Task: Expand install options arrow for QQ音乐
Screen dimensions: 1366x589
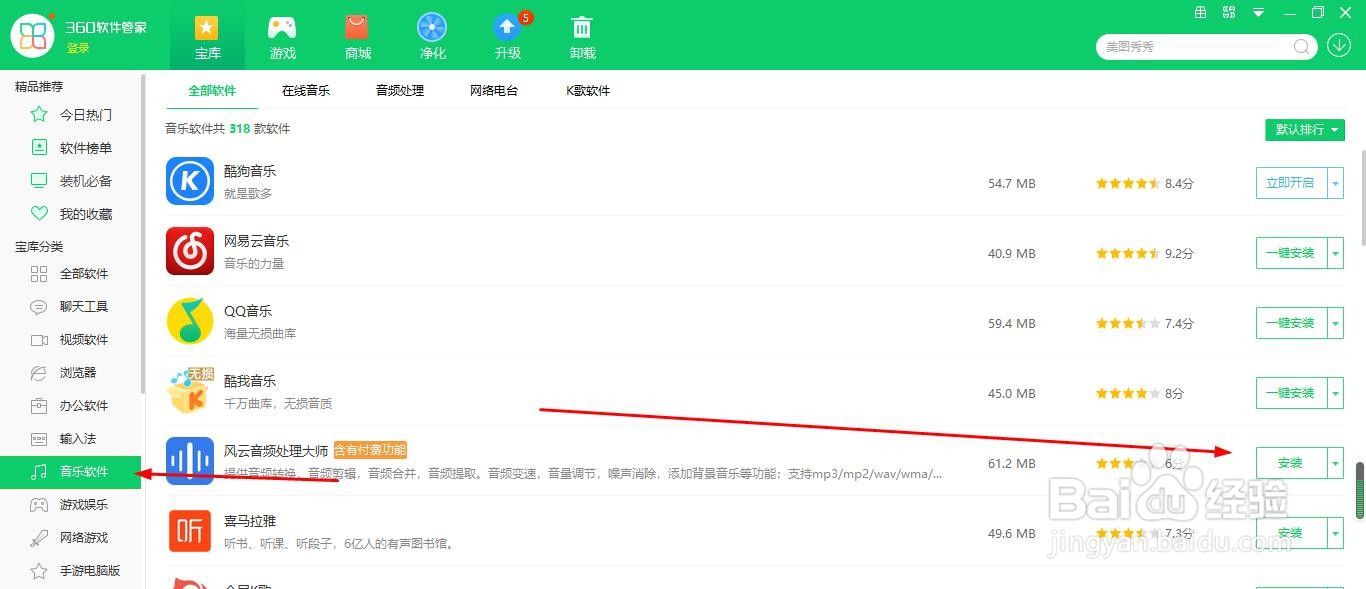Action: (1335, 323)
